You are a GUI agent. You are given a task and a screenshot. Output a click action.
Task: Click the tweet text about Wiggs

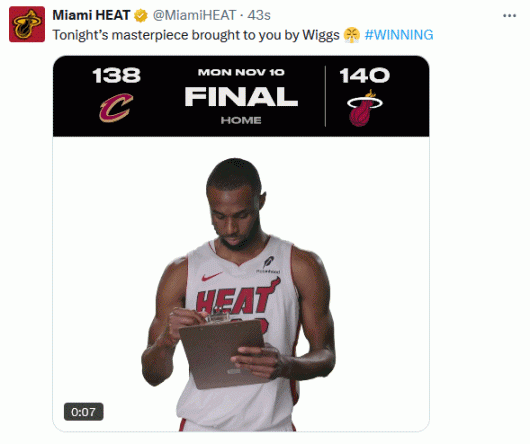click(196, 35)
